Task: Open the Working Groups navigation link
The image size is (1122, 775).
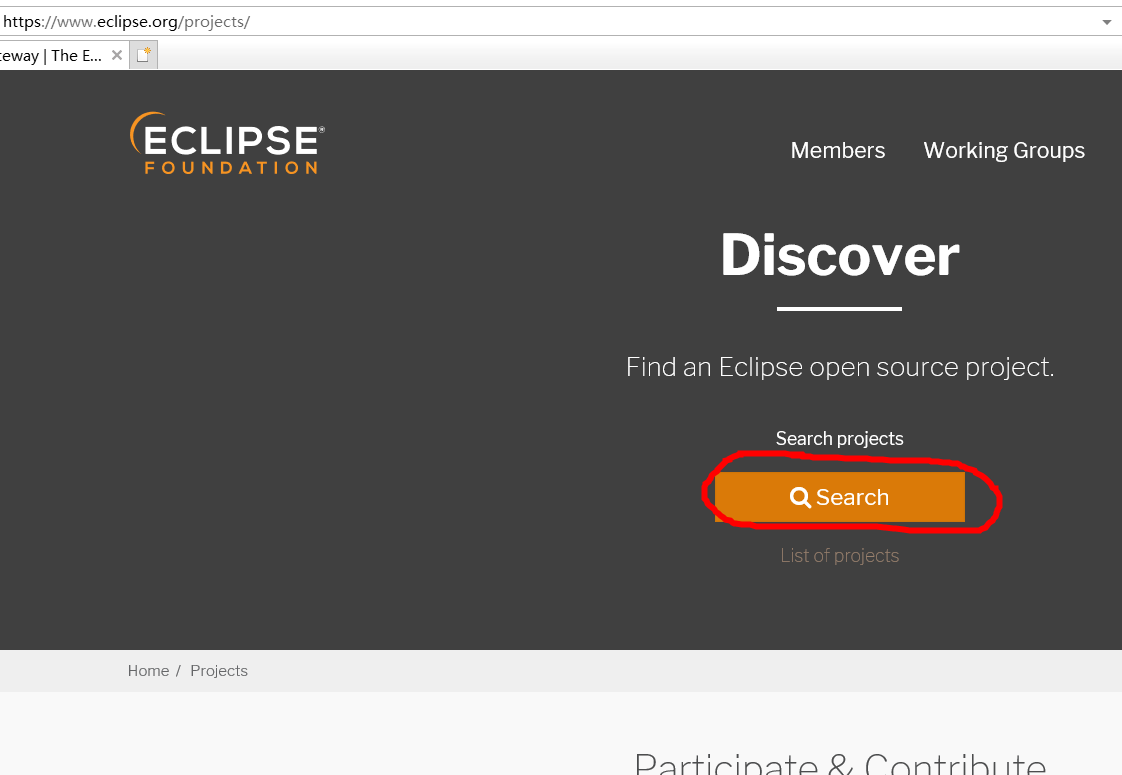Action: (1003, 150)
